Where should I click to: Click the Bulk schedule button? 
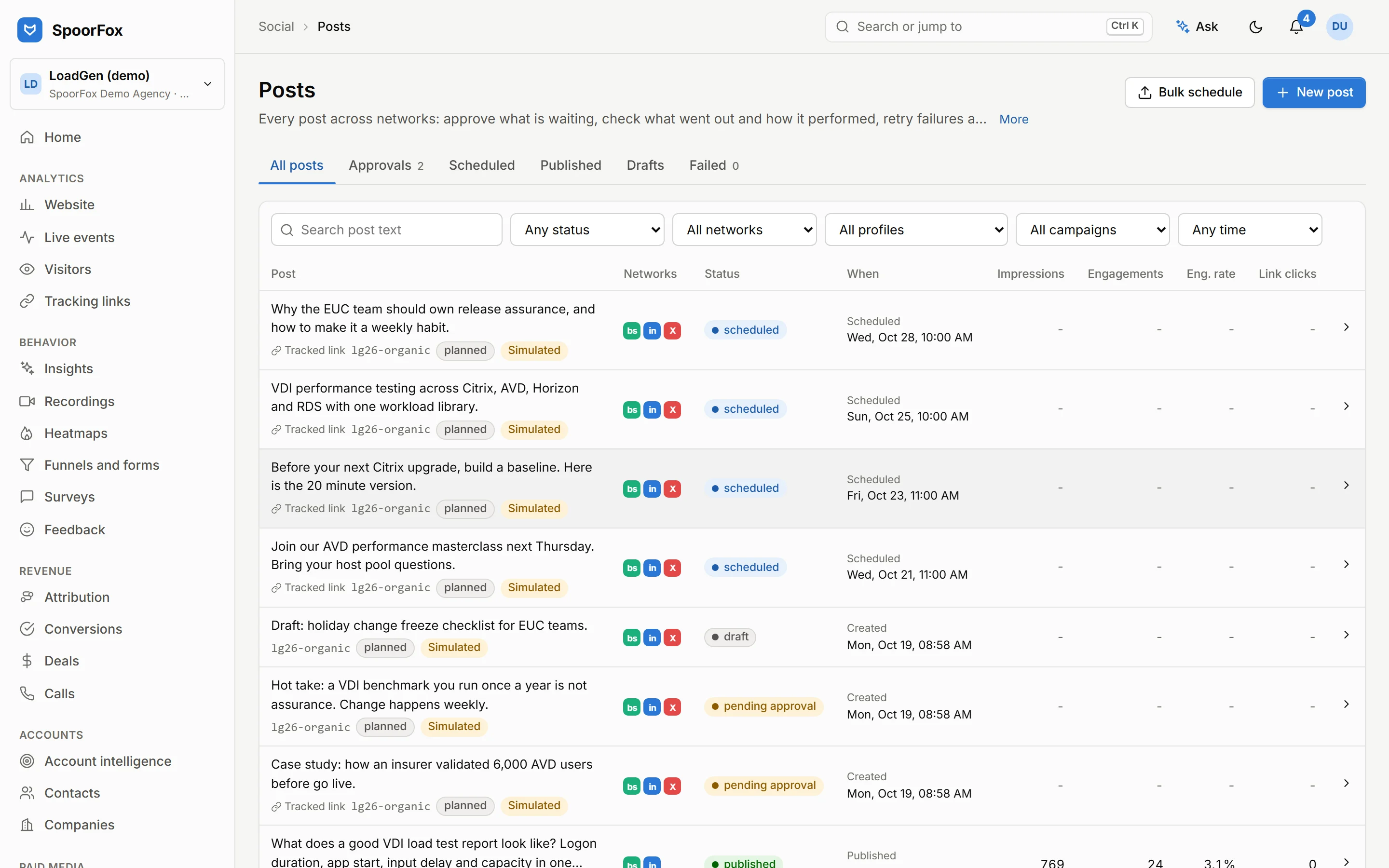click(1189, 93)
